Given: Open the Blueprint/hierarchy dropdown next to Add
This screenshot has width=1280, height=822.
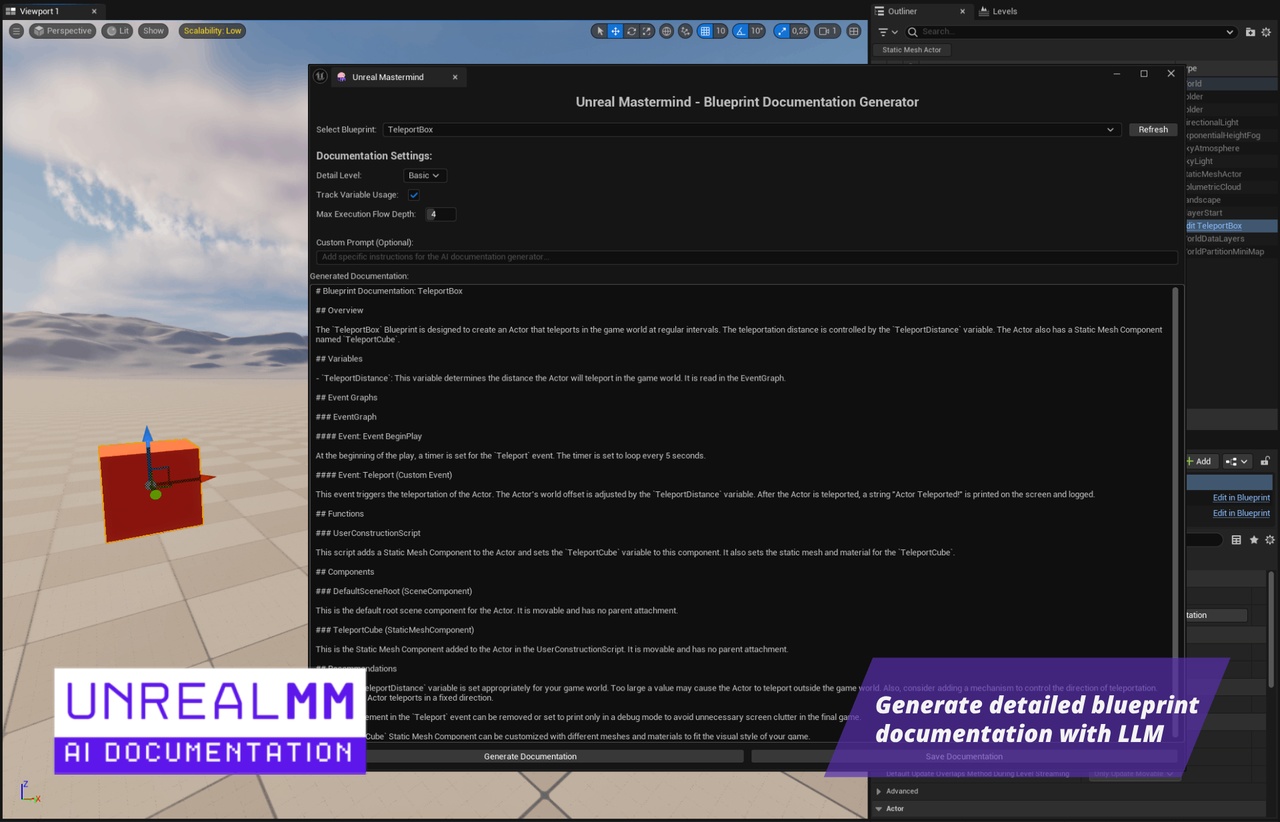Looking at the screenshot, I should pyautogui.click(x=1237, y=461).
